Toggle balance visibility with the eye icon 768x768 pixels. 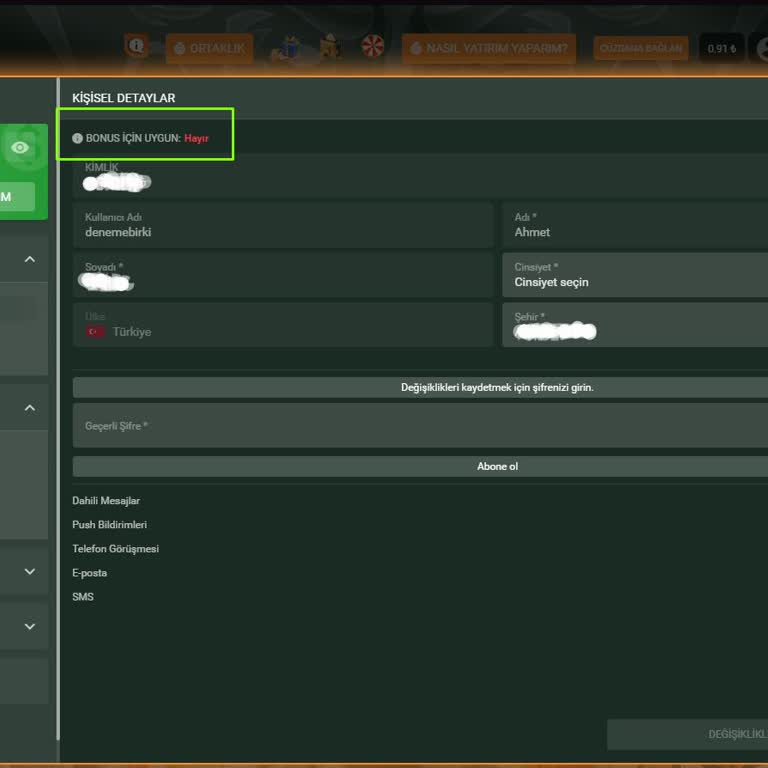click(x=20, y=148)
